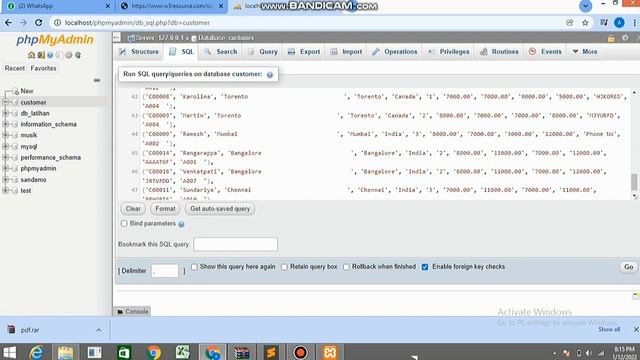Click browser back arrow

[8, 23]
